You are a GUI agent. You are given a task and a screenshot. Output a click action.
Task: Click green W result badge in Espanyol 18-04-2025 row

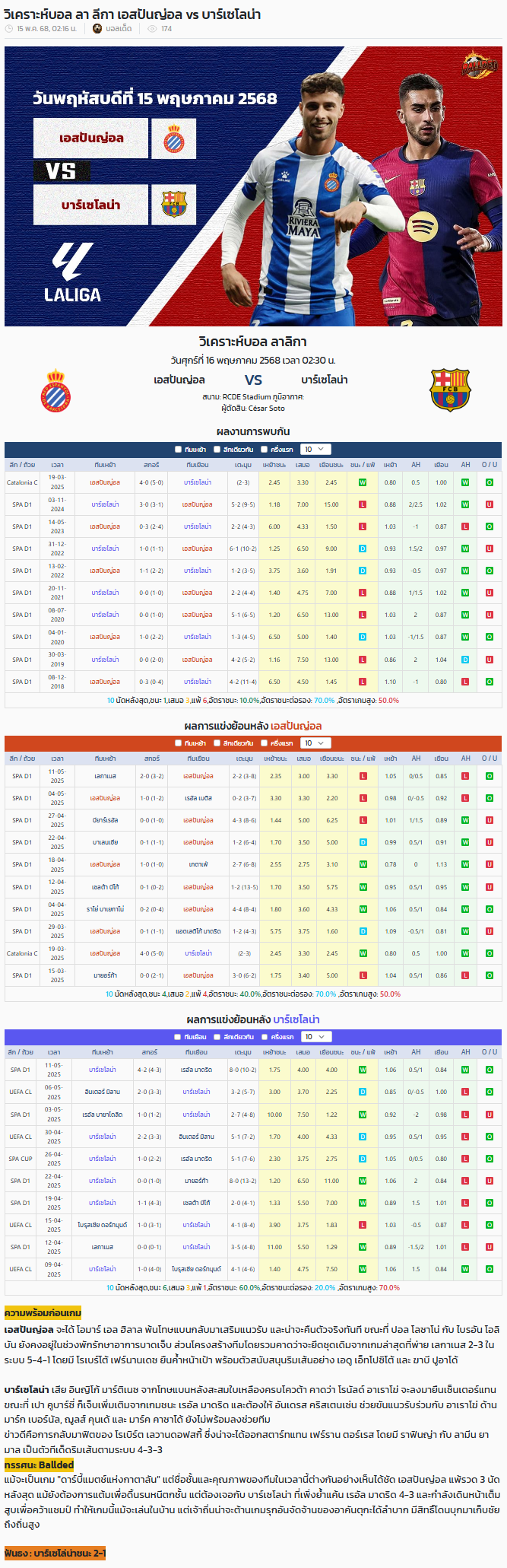click(x=363, y=864)
